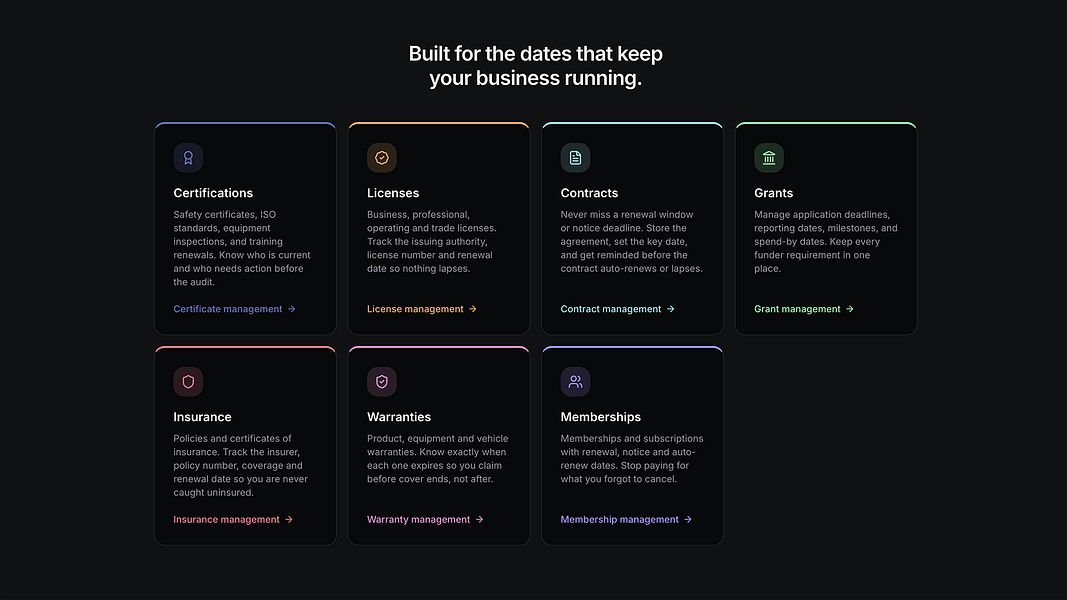Select the Certifications card title
The width and height of the screenshot is (1067, 600).
(x=213, y=193)
